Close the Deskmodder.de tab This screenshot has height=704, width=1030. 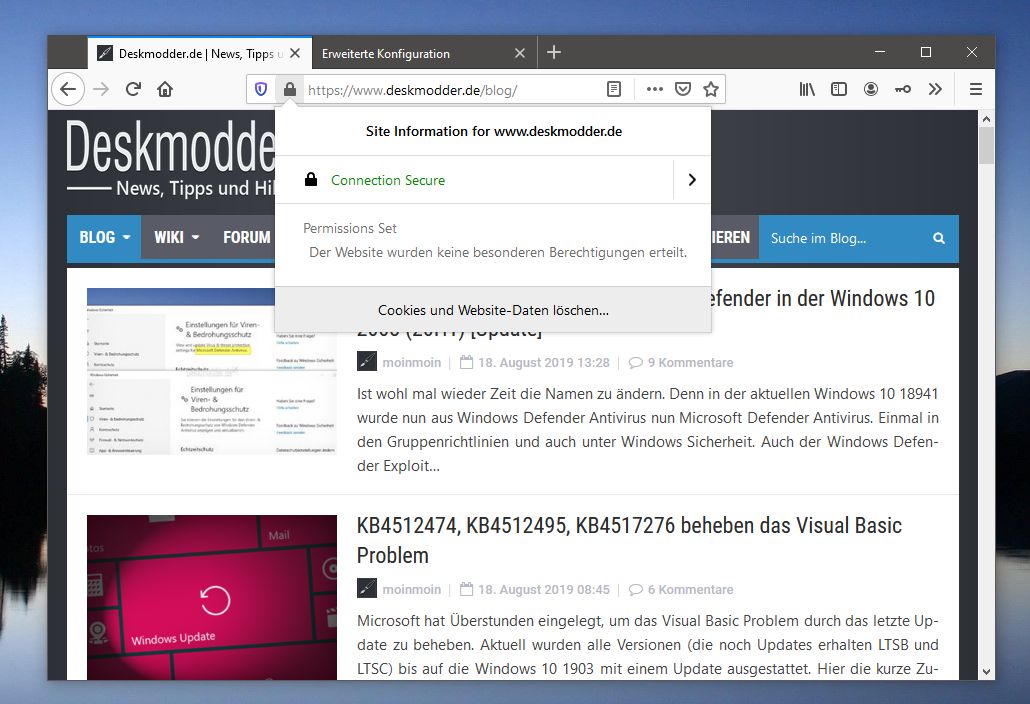[295, 53]
